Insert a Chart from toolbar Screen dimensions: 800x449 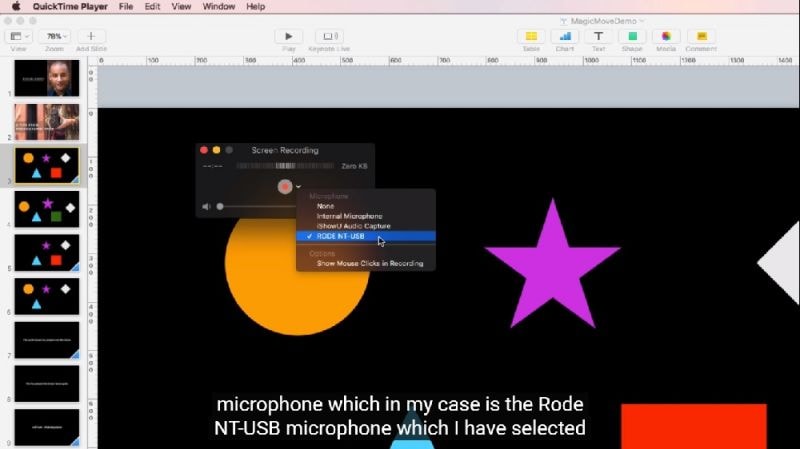(x=565, y=36)
